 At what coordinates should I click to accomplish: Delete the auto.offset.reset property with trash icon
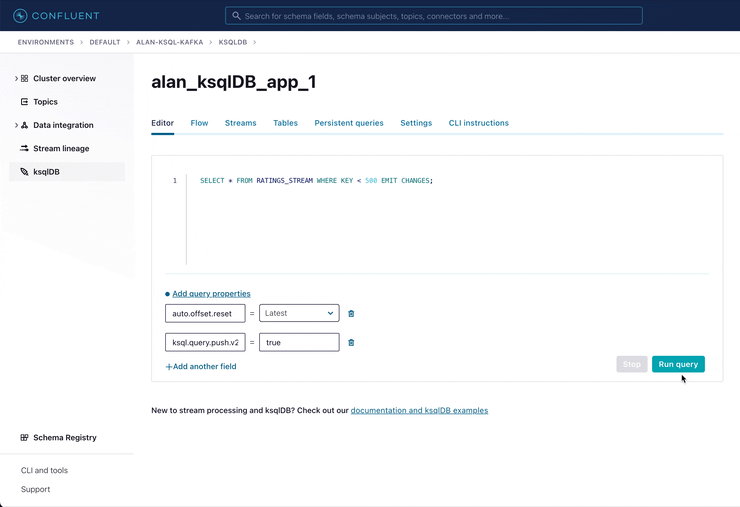click(351, 313)
